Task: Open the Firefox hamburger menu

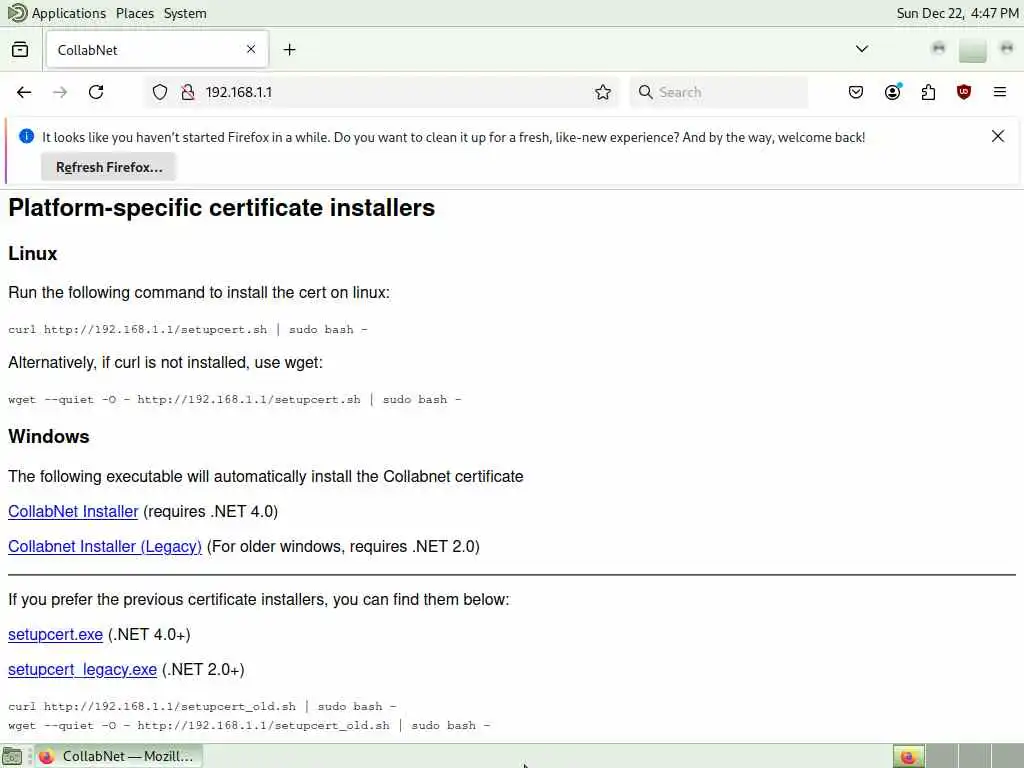Action: pyautogui.click(x=1000, y=92)
